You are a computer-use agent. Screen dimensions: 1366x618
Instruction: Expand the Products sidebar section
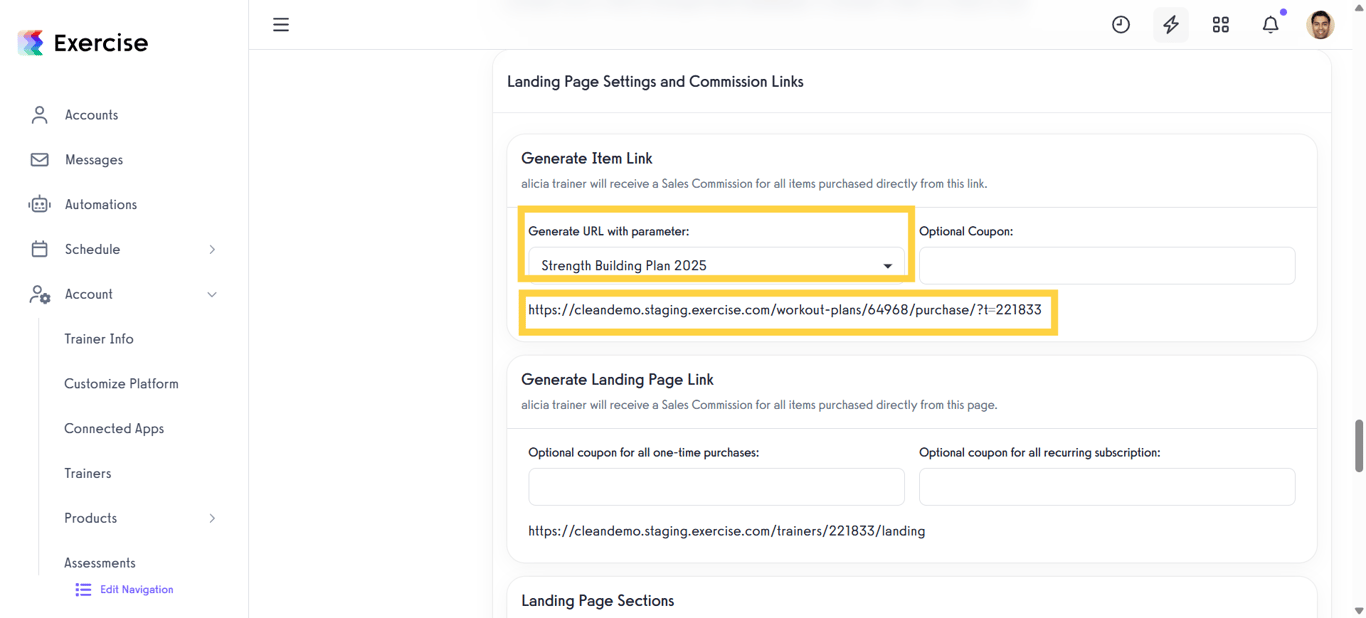pos(90,518)
